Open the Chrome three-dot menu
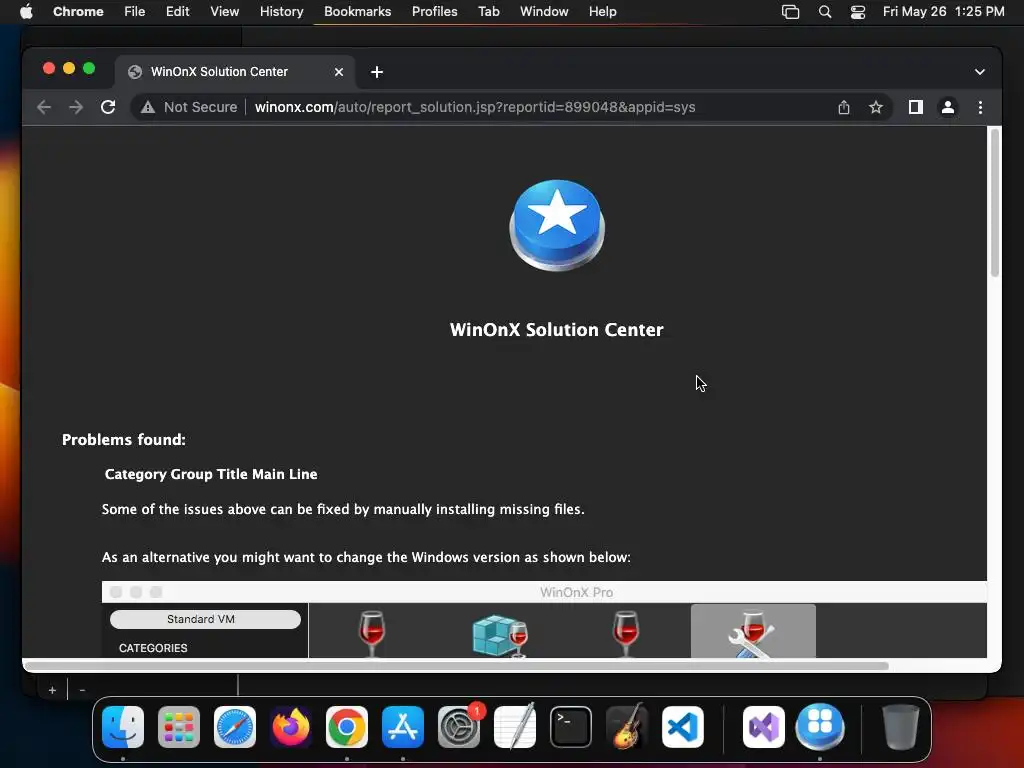1024x768 pixels. (980, 107)
